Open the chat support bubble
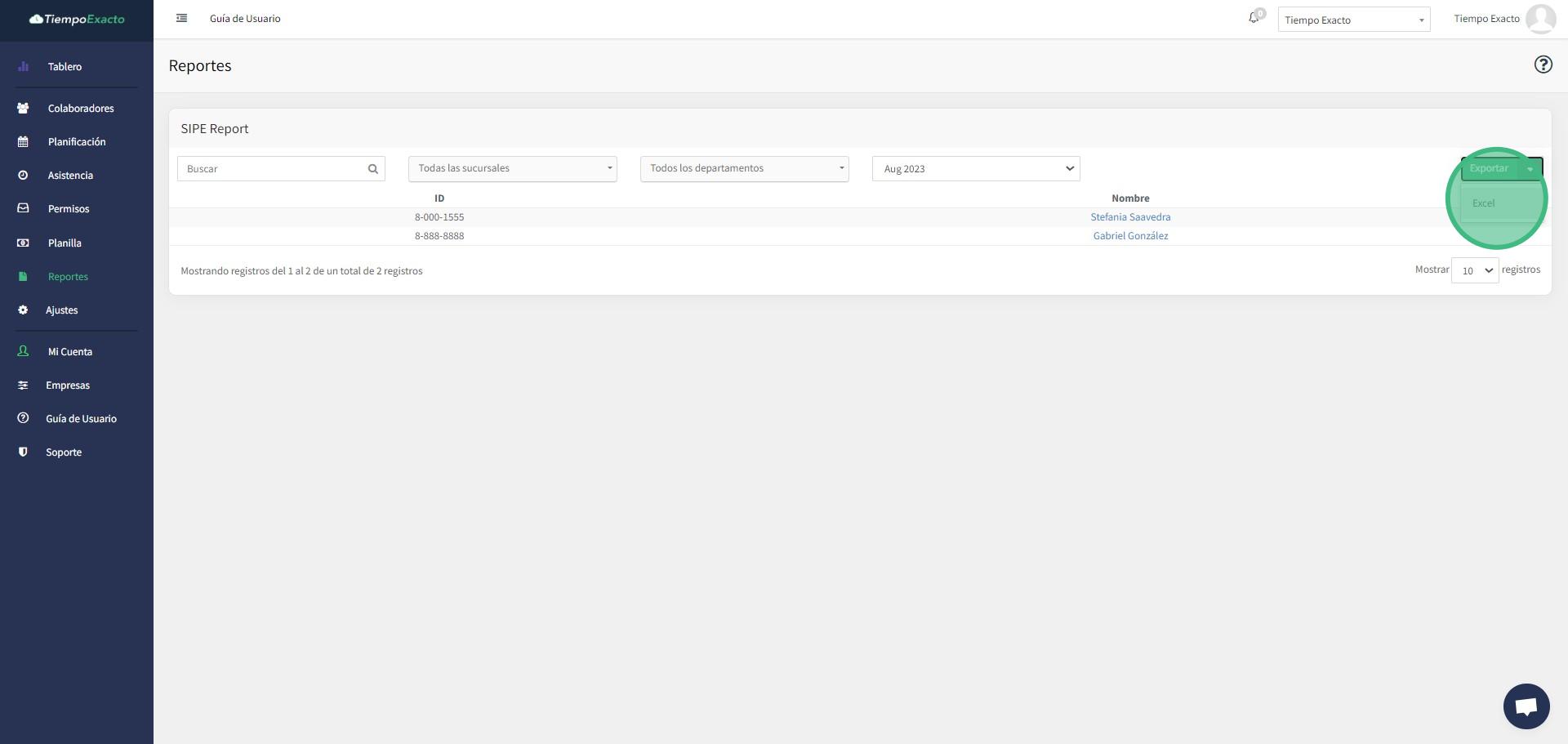Viewport: 1568px width, 744px height. pyautogui.click(x=1526, y=706)
